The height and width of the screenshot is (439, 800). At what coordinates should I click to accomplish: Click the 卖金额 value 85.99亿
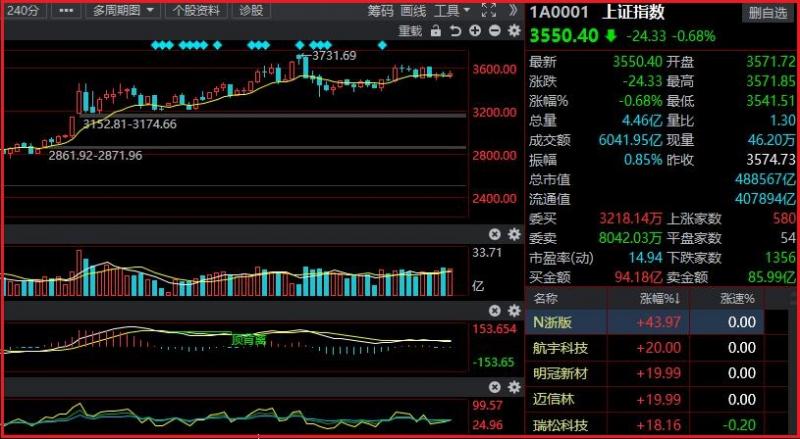tap(771, 277)
